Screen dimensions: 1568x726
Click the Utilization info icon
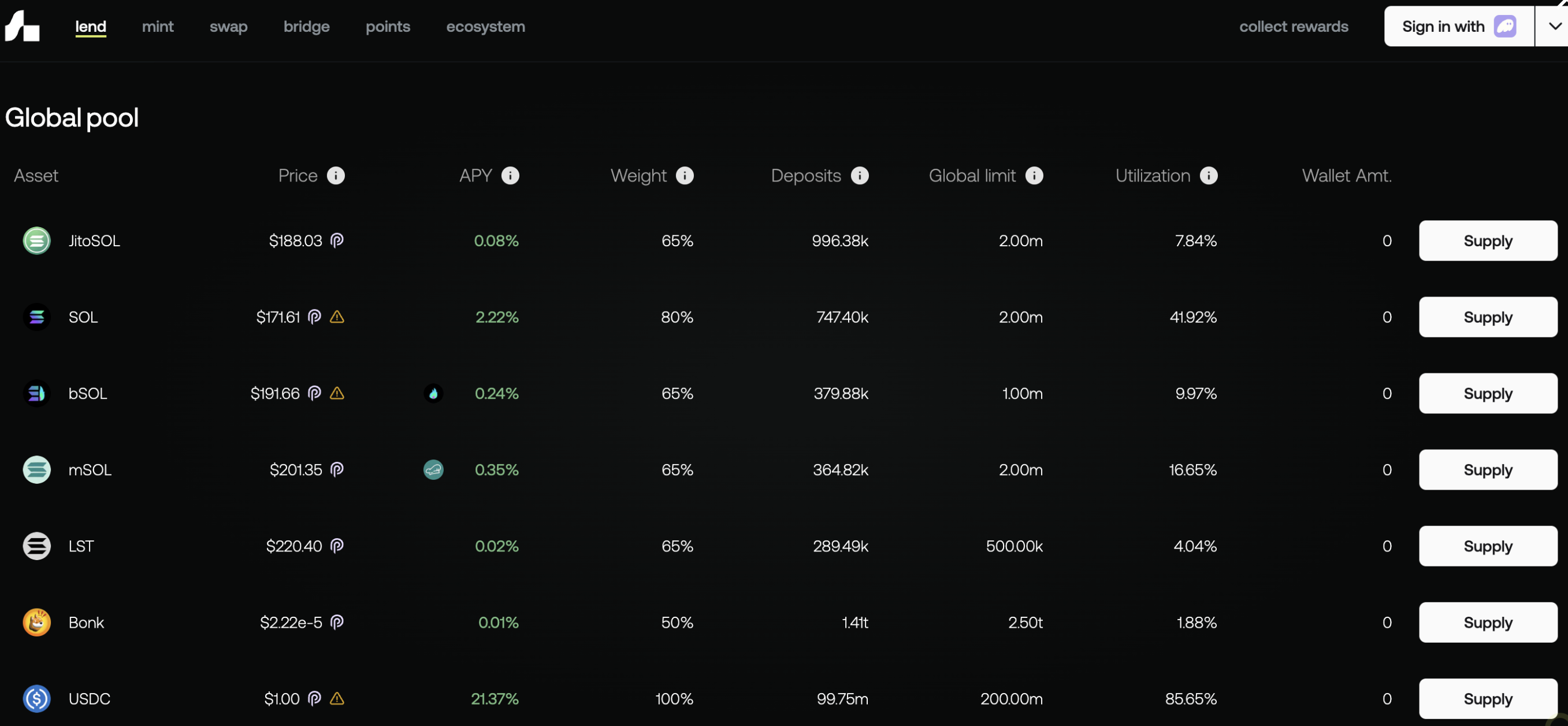[x=1208, y=175]
